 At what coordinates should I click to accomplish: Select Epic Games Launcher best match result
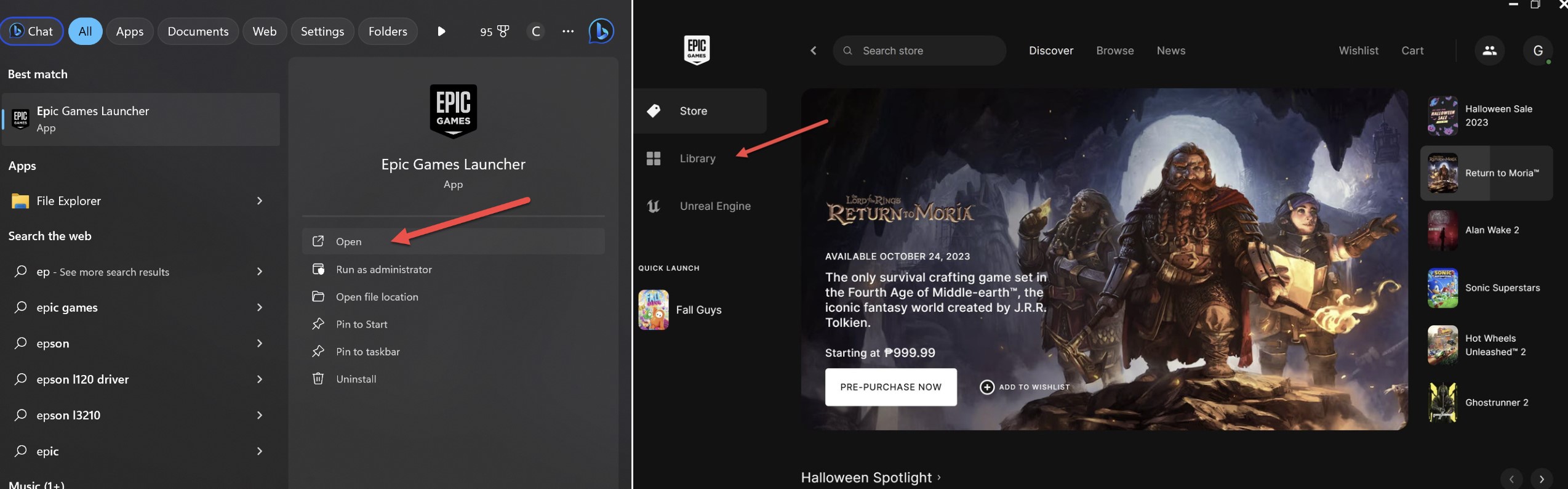click(x=141, y=119)
